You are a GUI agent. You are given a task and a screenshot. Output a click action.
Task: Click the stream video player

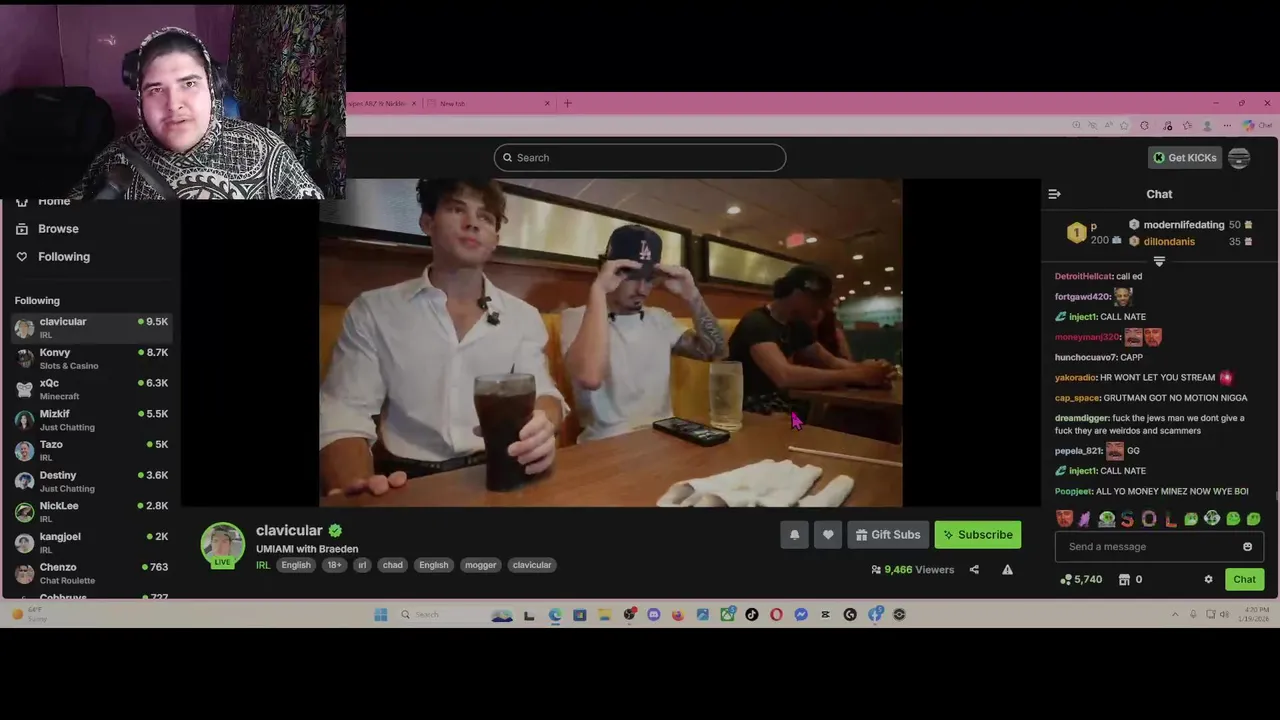point(611,343)
